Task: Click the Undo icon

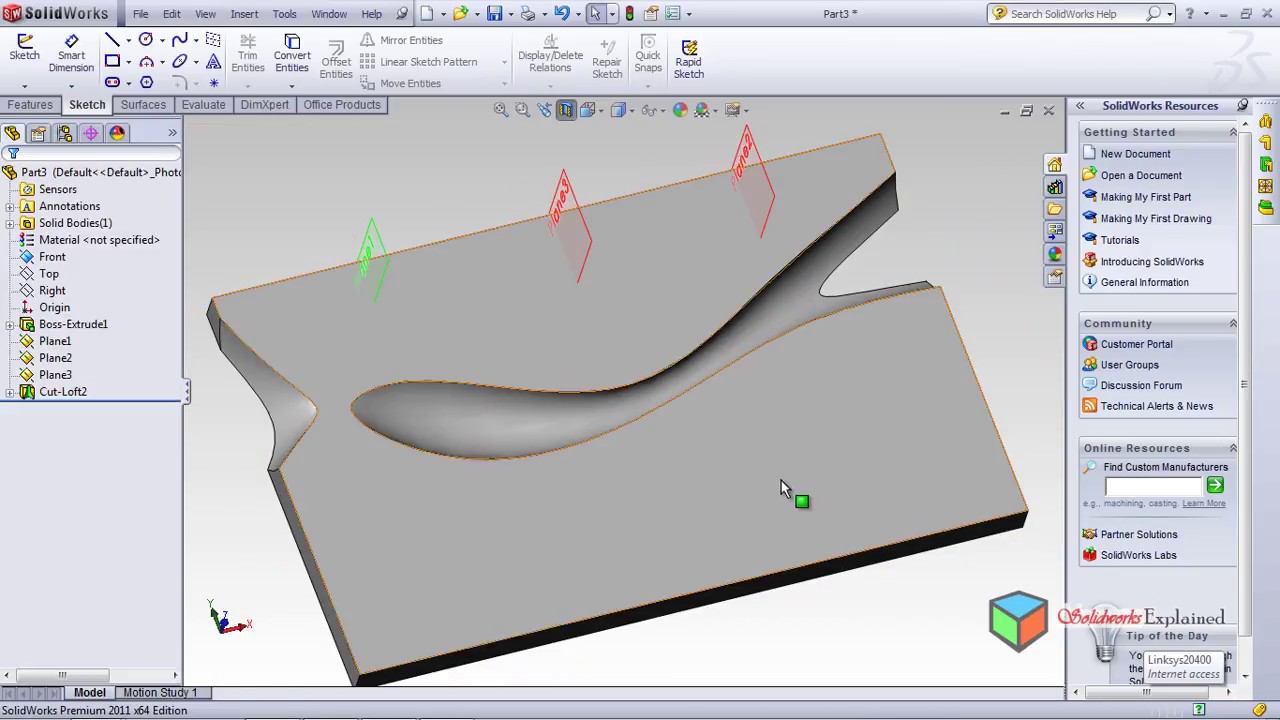Action: [x=562, y=14]
